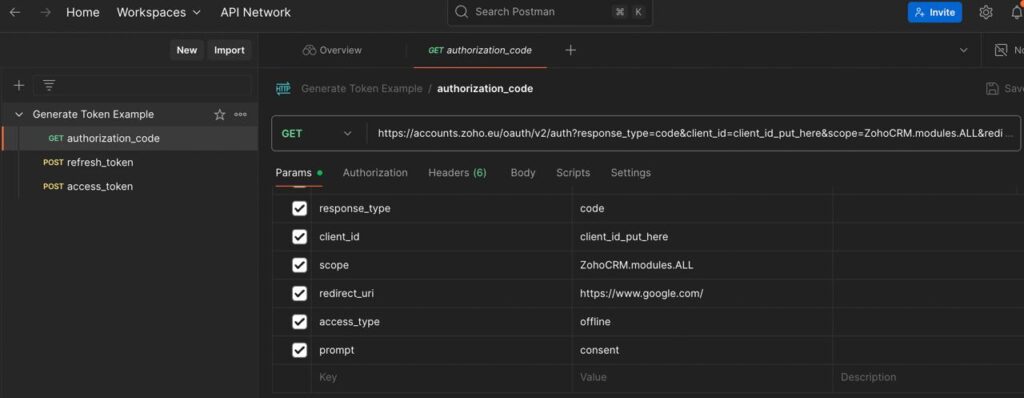Click the value 'offline'
The image size is (1024, 398).
point(595,322)
